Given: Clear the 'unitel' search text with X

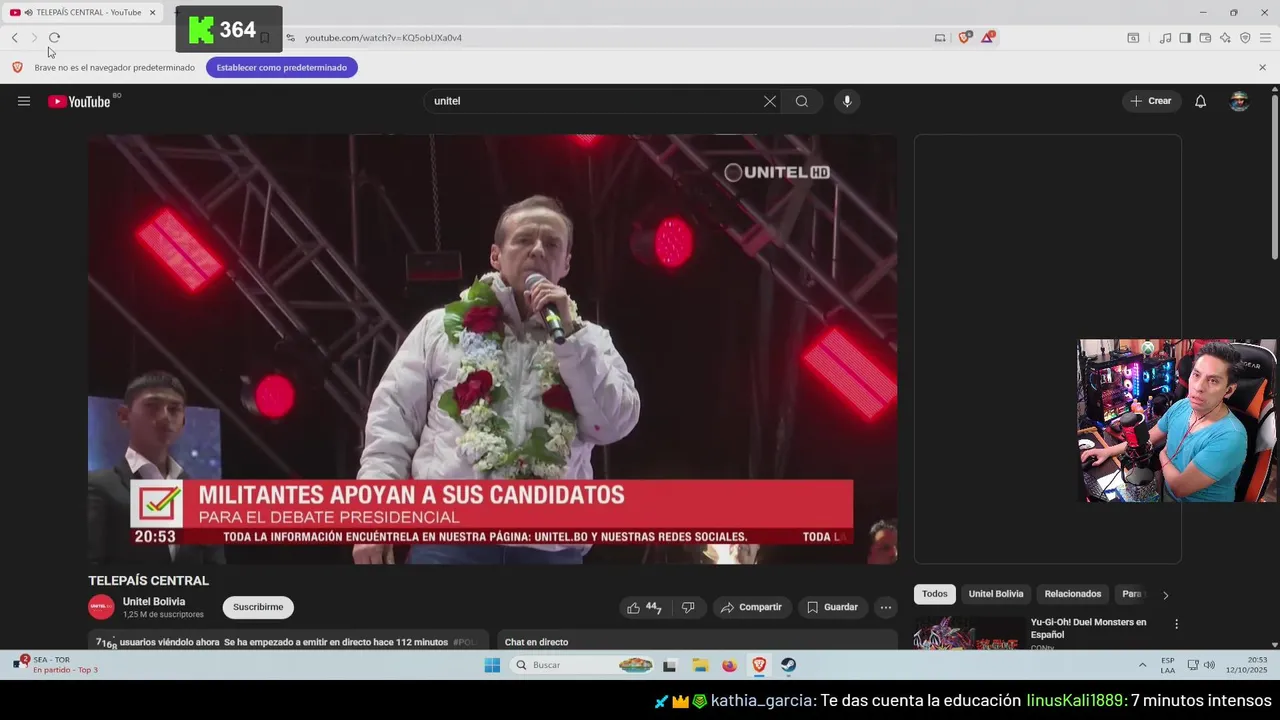Looking at the screenshot, I should [x=770, y=101].
